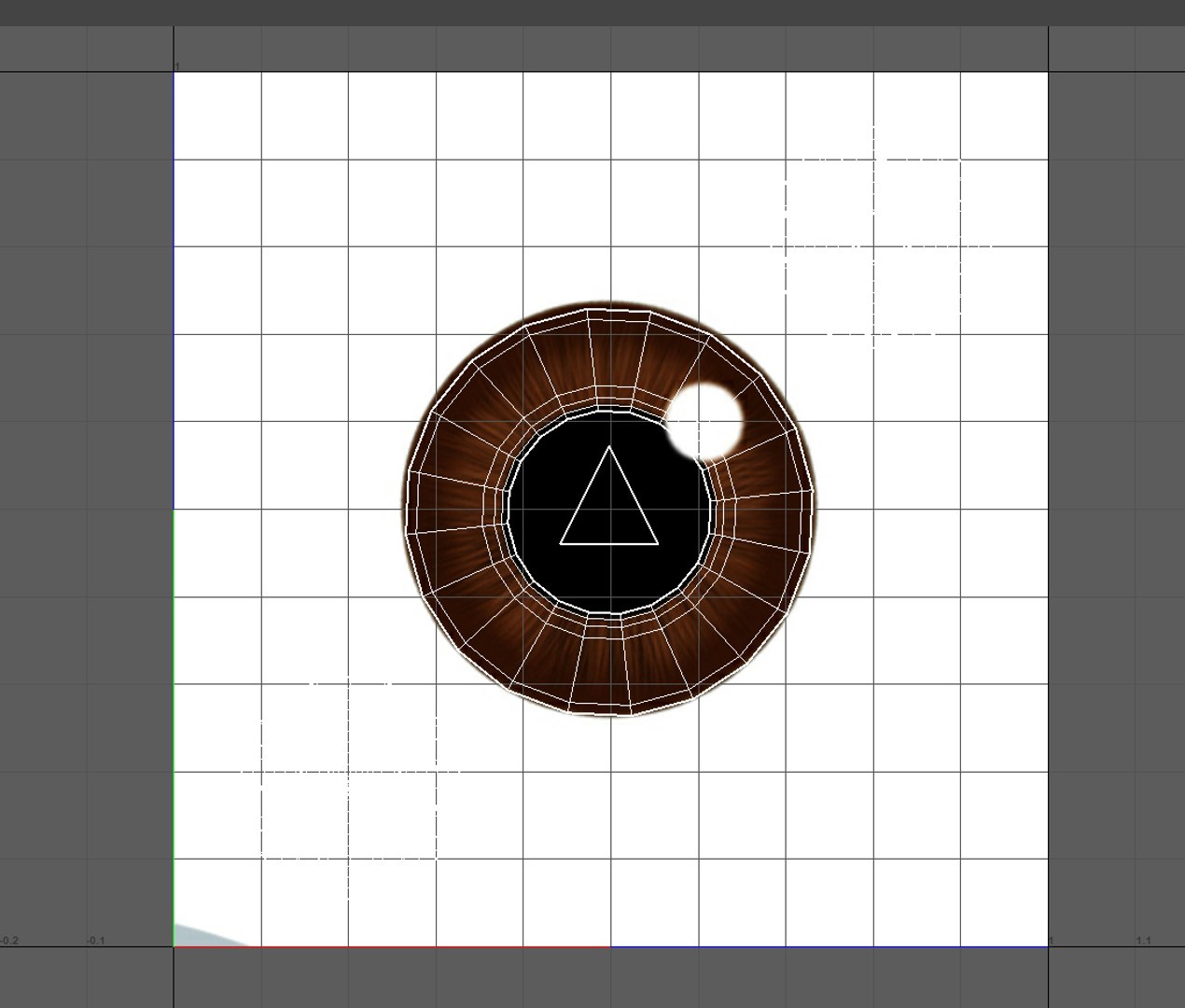
Task: Click the blue vertical line at the UV origin side
Action: [174, 289]
